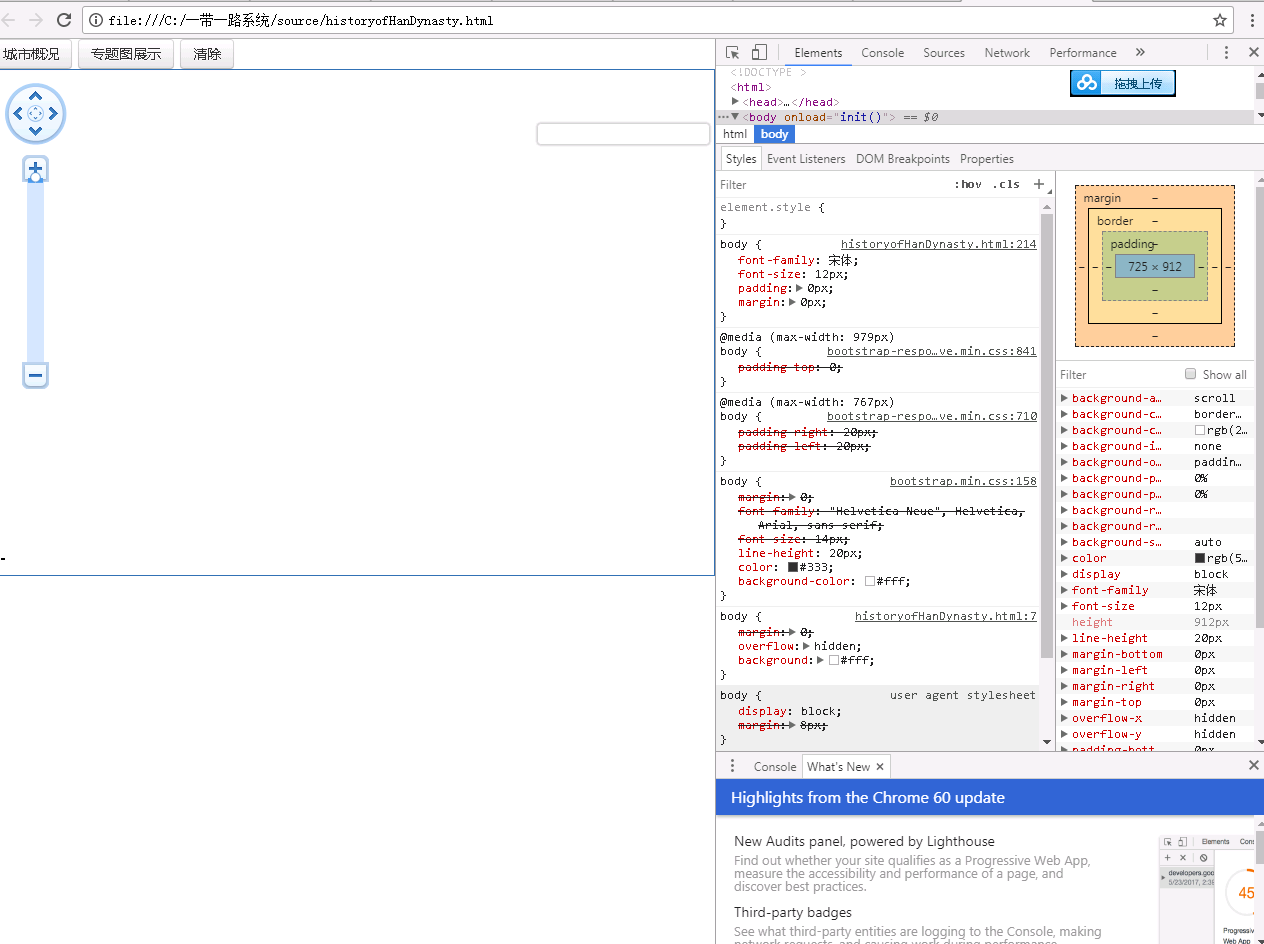Expand the computed overflow-x property
The height and width of the screenshot is (944, 1264).
tap(1064, 718)
